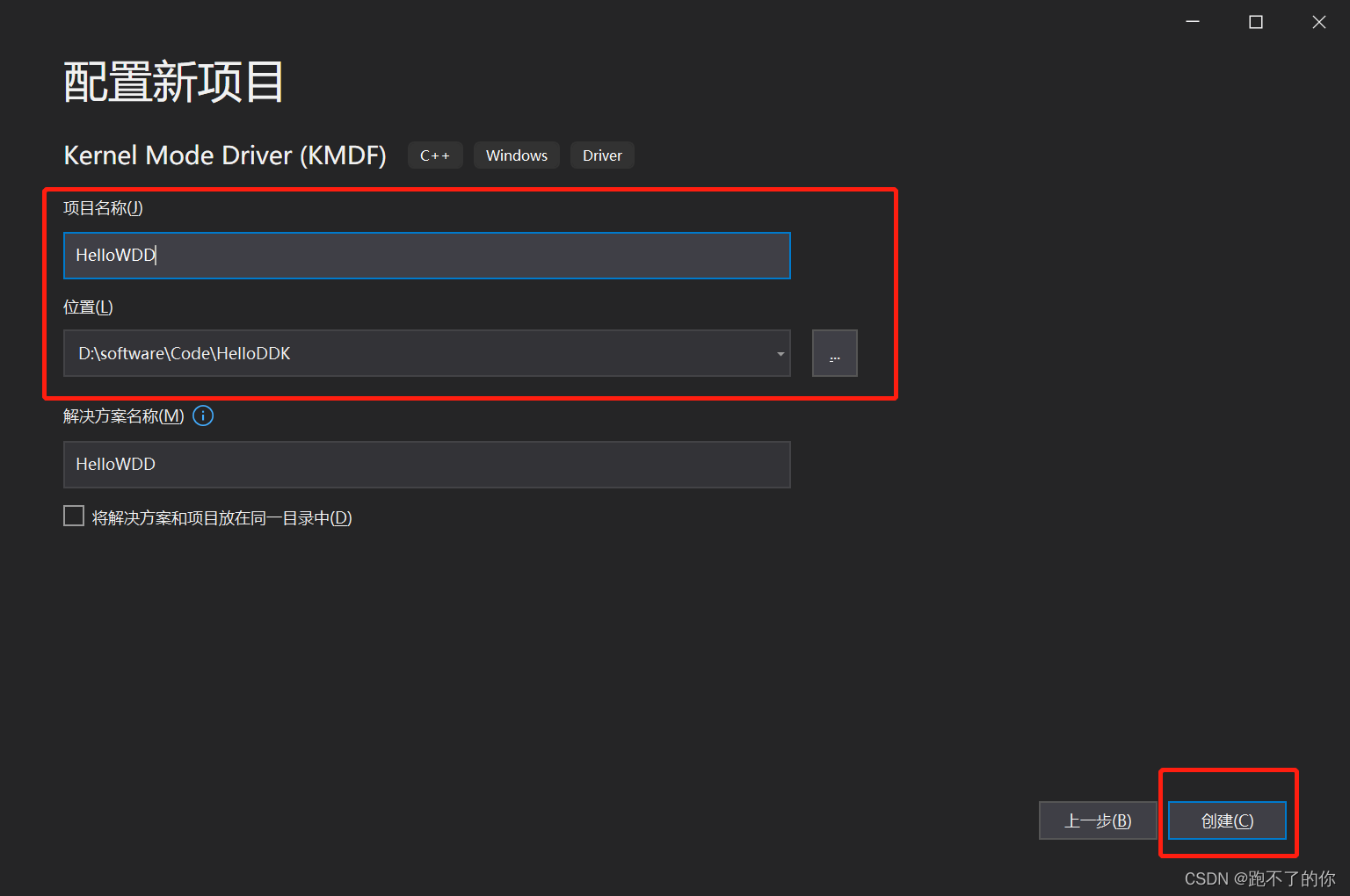
Task: Click the 项目名称(J) label
Action: click(103, 208)
